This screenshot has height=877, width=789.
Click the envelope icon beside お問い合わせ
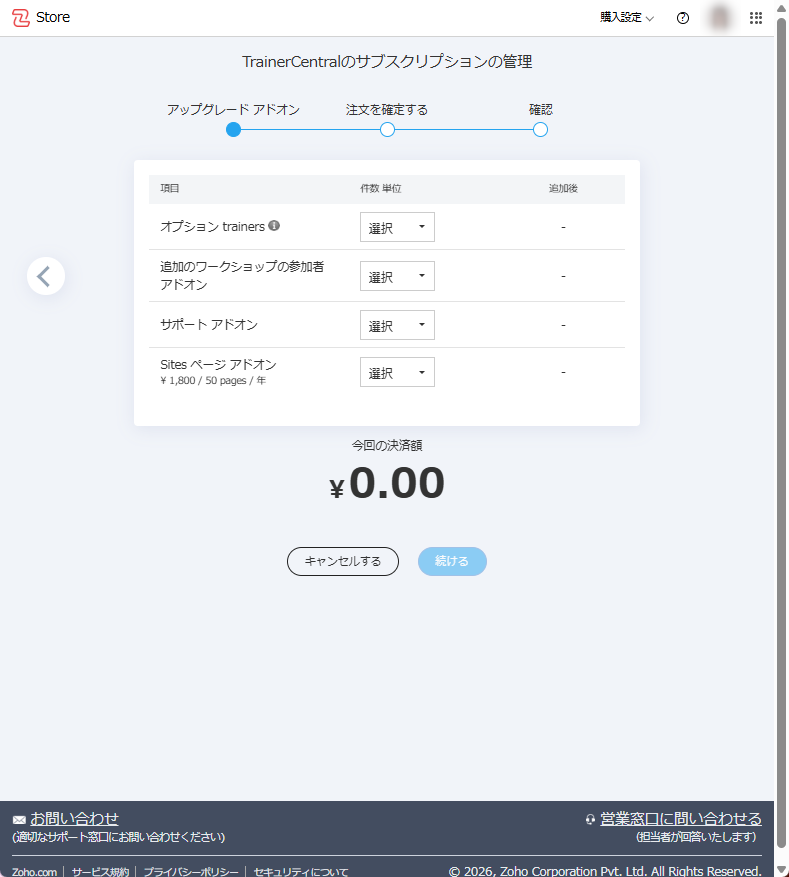pyautogui.click(x=19, y=820)
